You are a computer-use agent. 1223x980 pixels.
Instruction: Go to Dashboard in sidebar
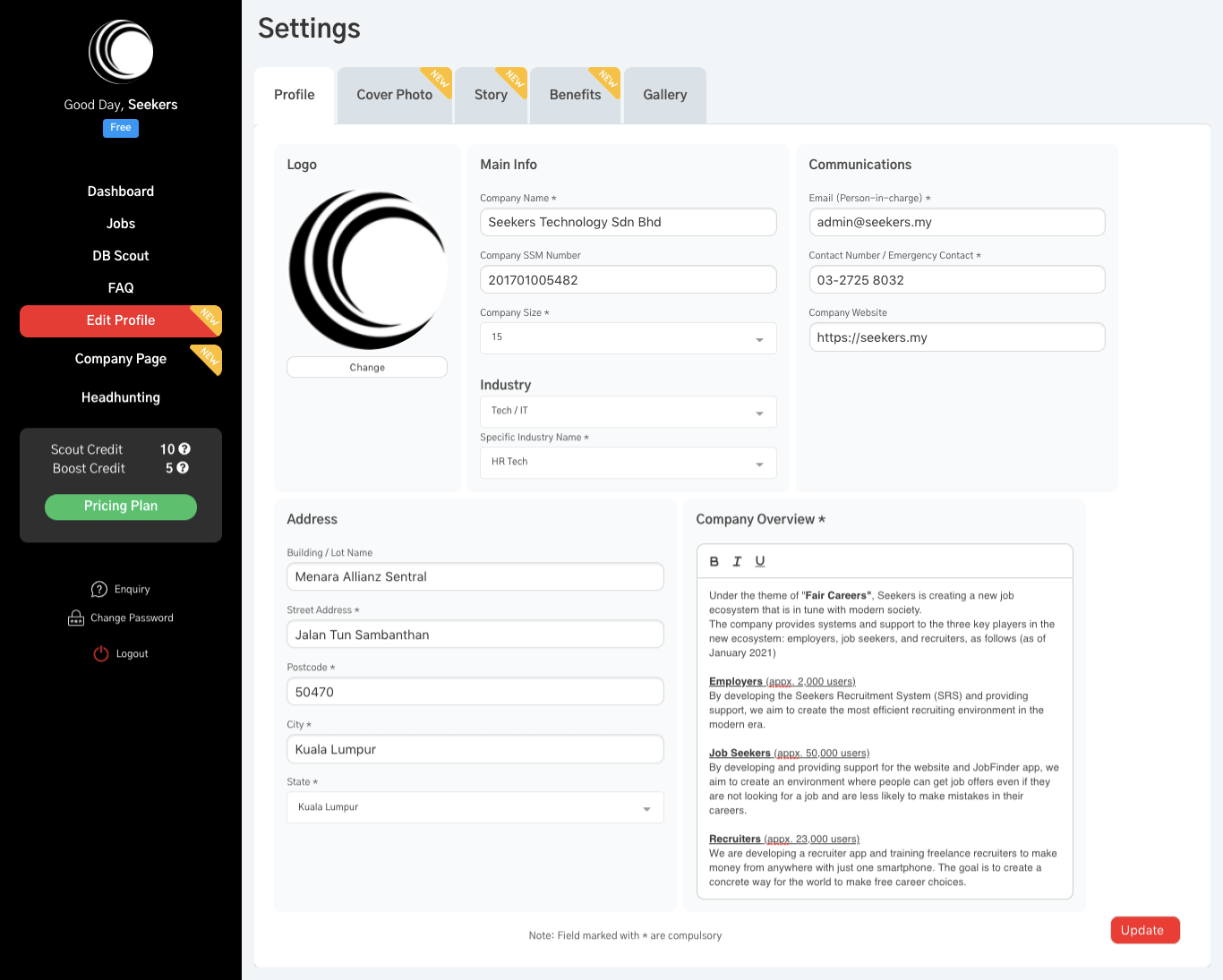click(x=121, y=192)
